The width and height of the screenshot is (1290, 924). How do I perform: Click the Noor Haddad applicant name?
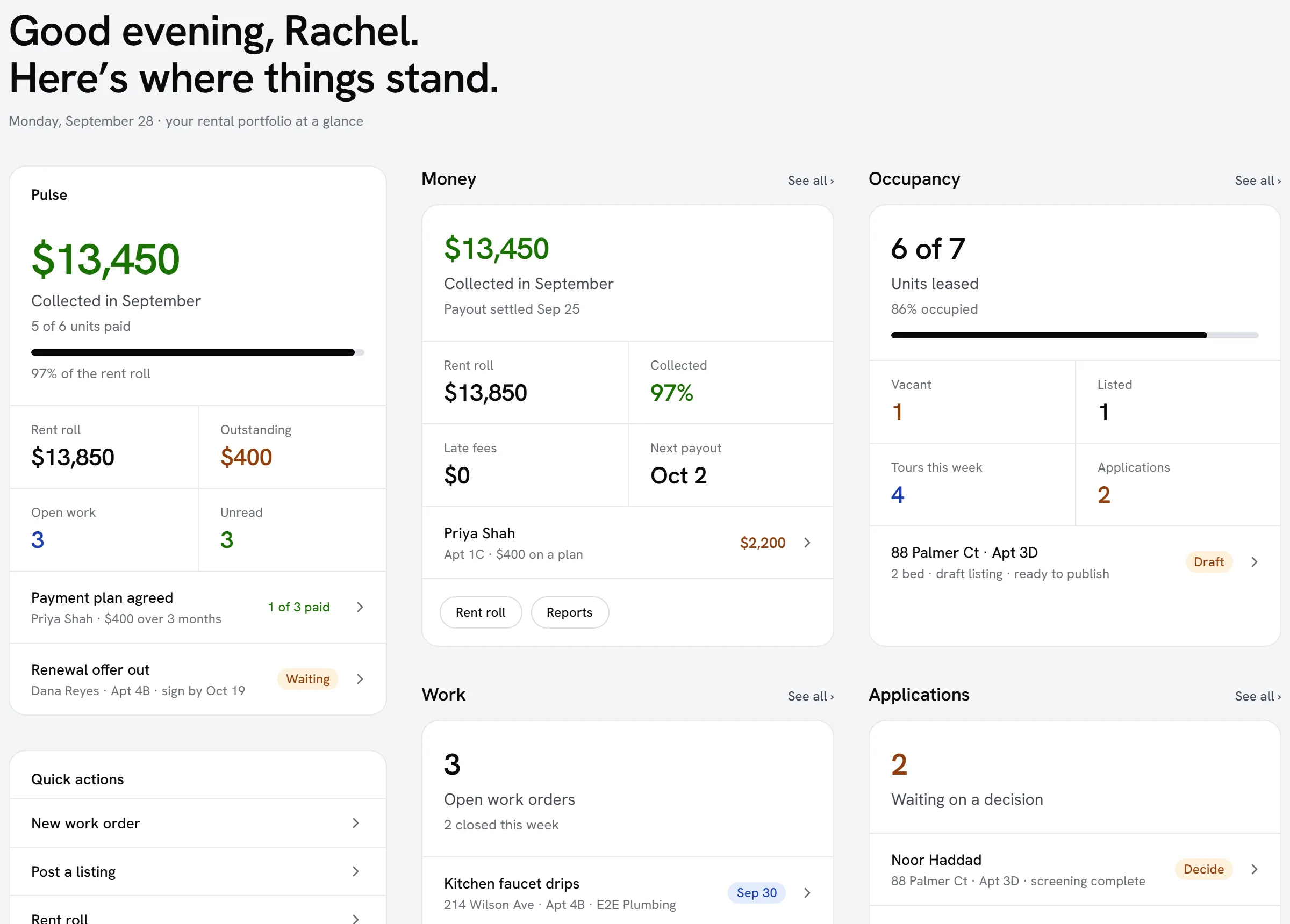coord(936,860)
